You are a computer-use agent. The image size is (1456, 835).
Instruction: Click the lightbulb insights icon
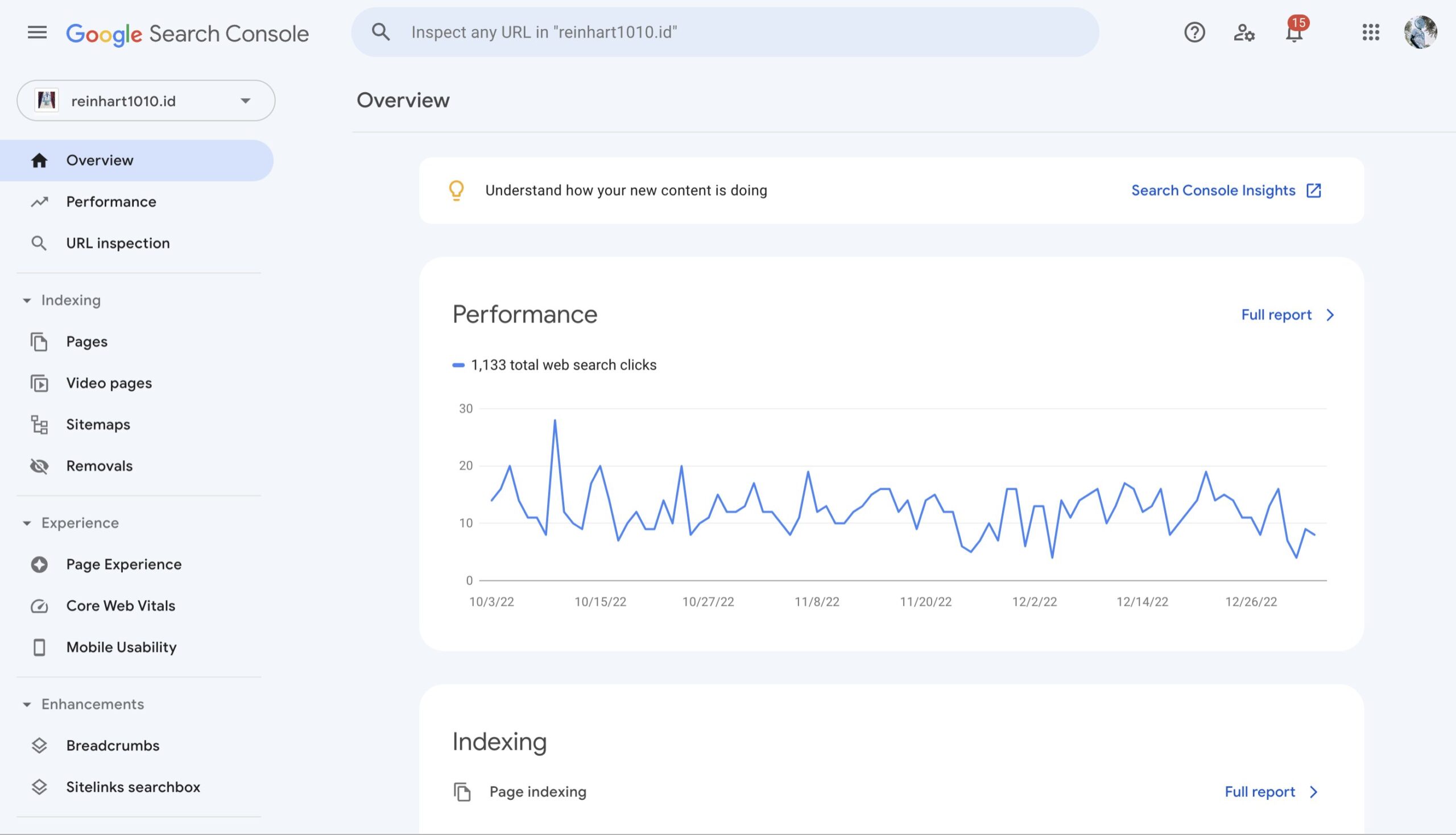(x=456, y=191)
